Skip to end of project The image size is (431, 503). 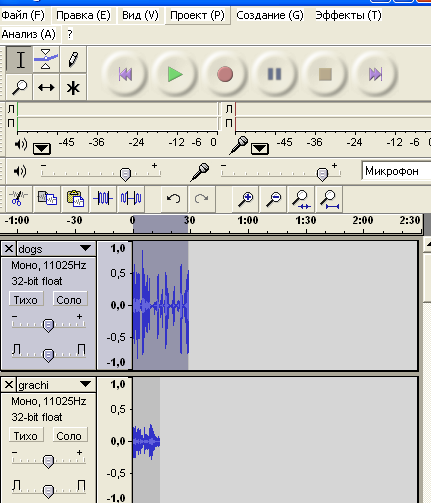[x=375, y=74]
